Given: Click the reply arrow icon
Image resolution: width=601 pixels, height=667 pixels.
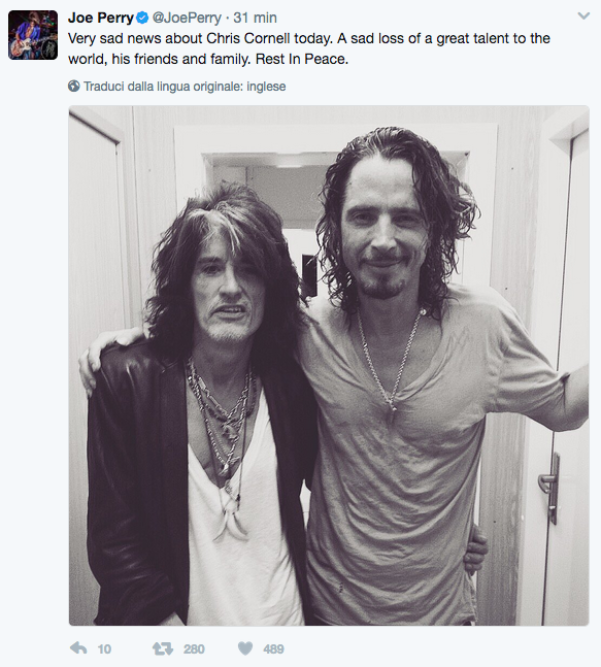Looking at the screenshot, I should click(78, 648).
